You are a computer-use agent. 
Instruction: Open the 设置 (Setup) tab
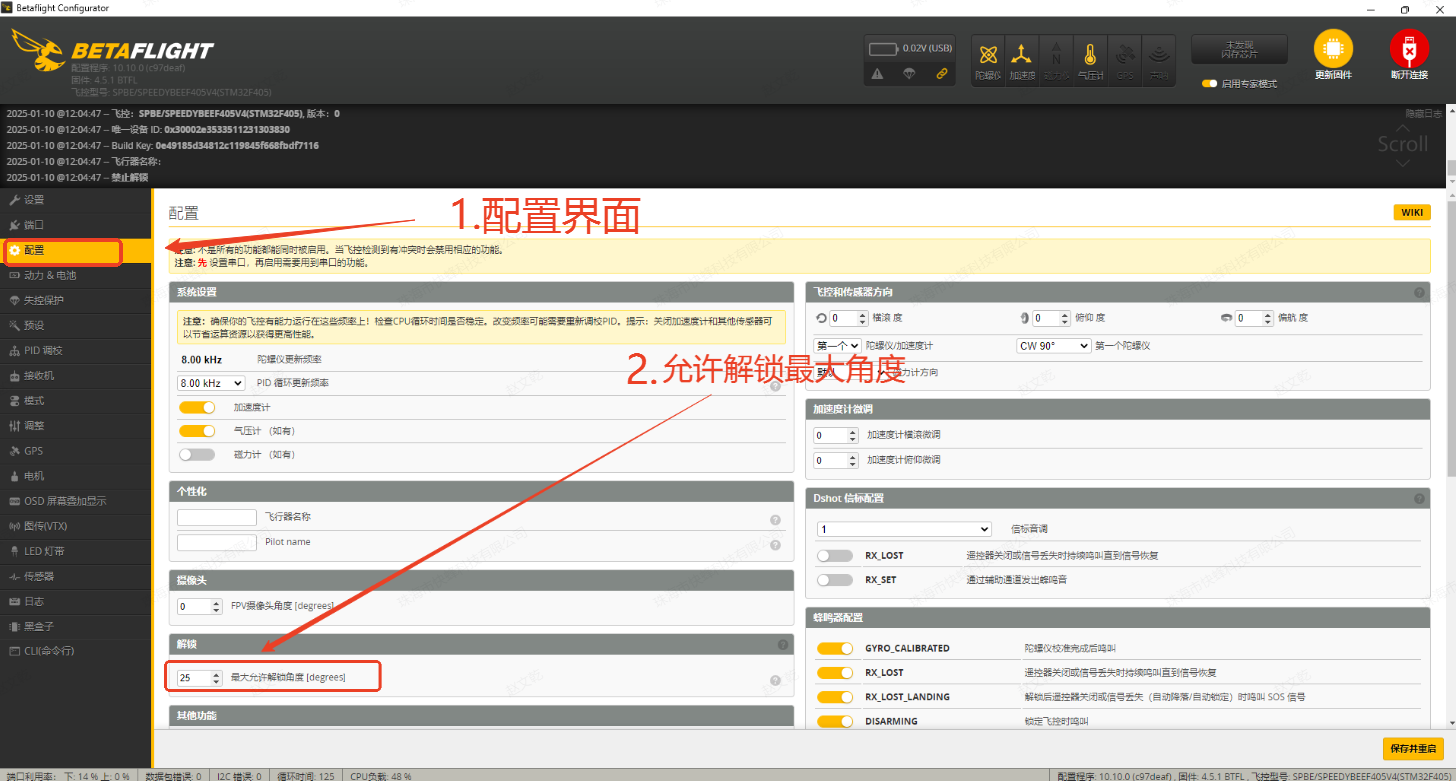76,200
